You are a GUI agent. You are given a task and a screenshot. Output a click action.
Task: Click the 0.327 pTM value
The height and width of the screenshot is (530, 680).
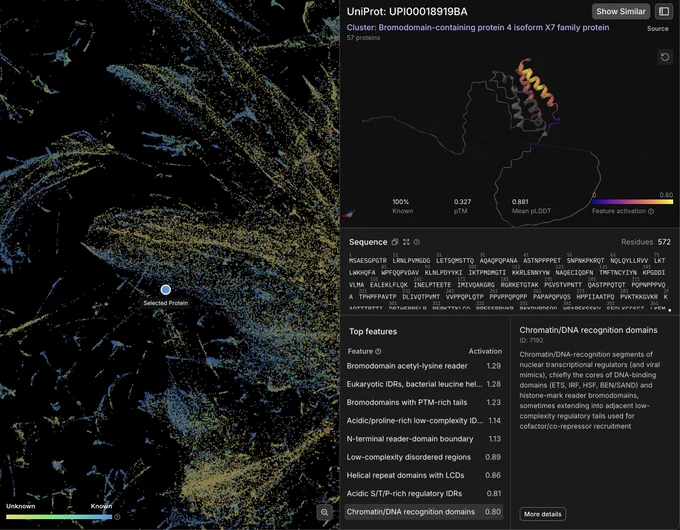462,202
